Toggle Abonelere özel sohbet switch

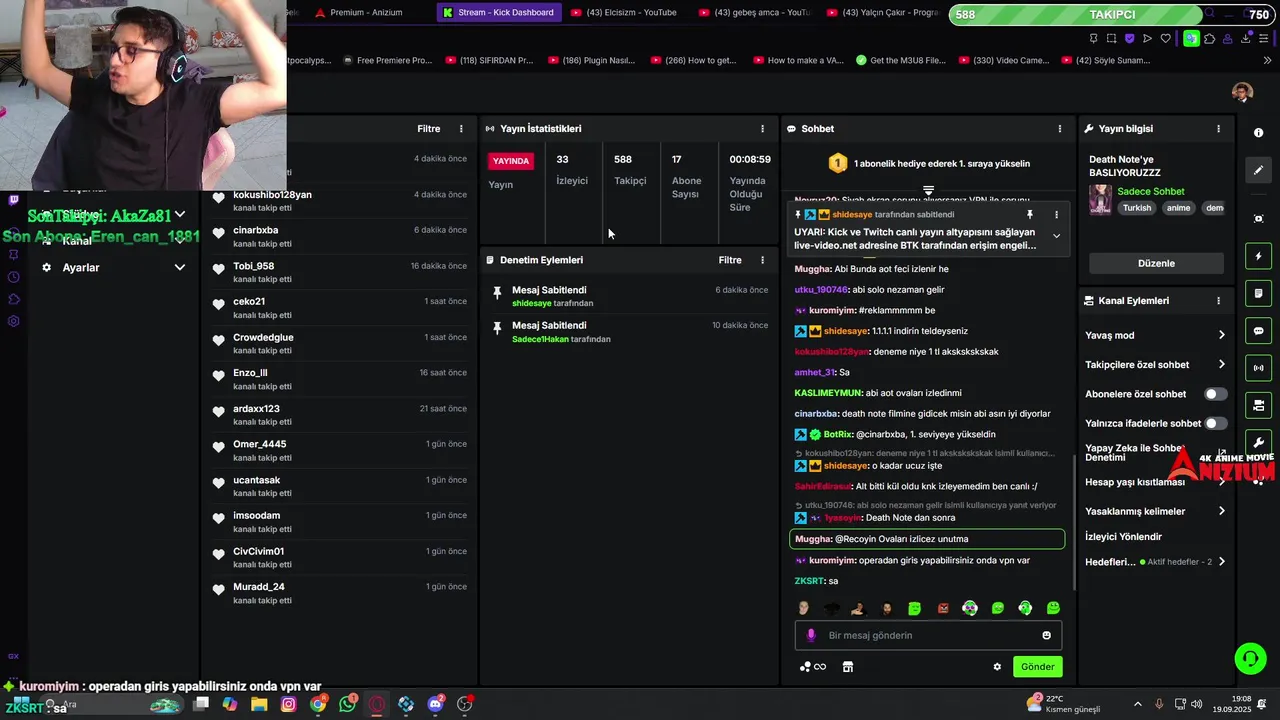(x=1215, y=394)
